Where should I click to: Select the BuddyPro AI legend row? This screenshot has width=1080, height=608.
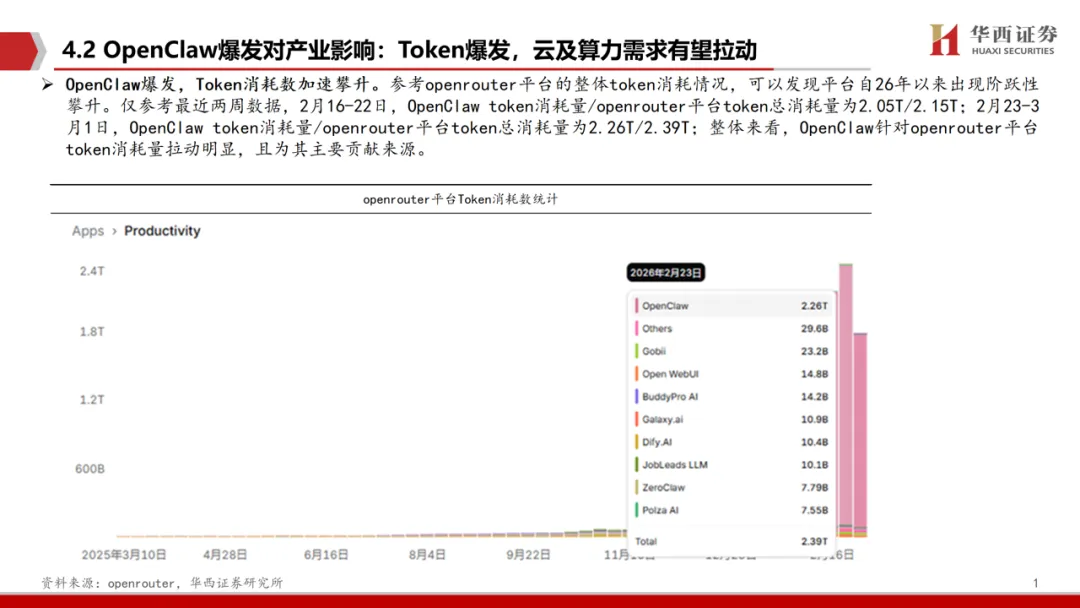click(731, 397)
